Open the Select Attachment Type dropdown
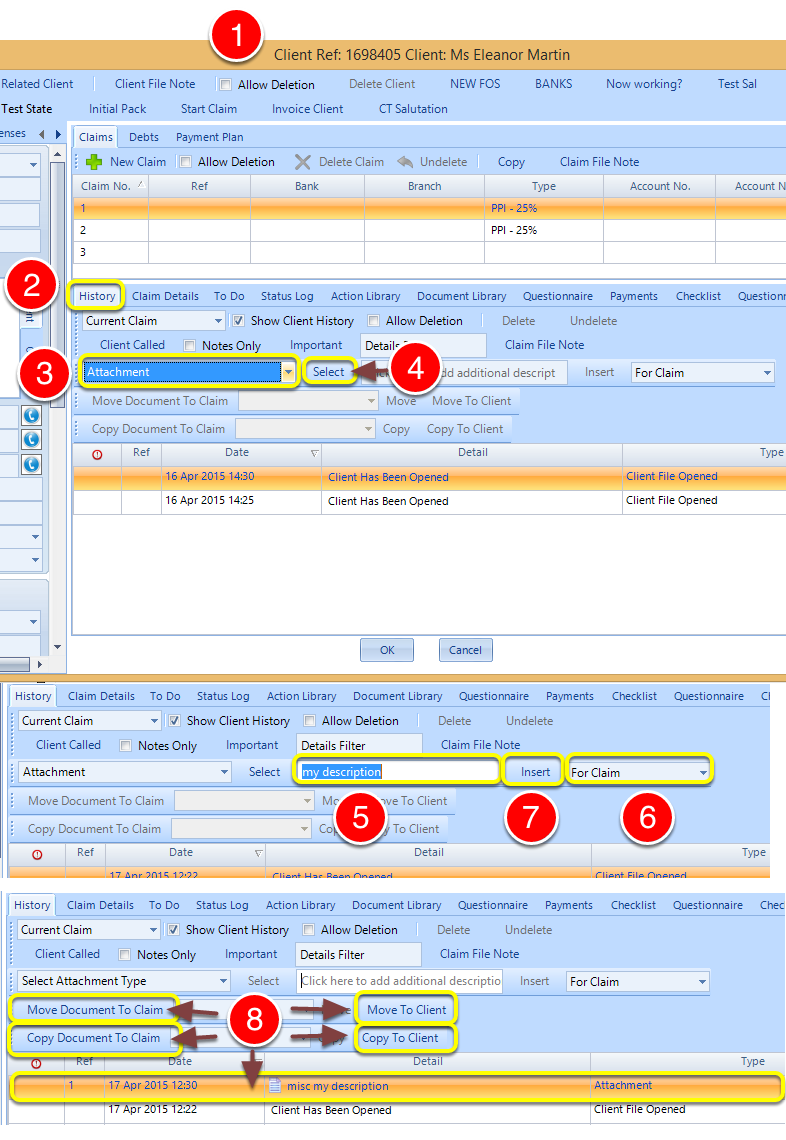Screen dimensions: 786x1140 (x=223, y=981)
